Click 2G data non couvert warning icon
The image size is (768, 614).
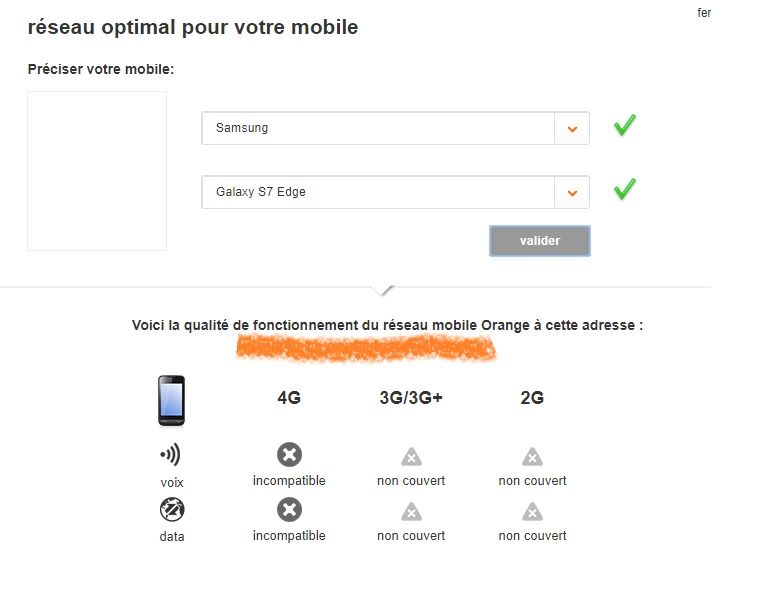[x=532, y=512]
